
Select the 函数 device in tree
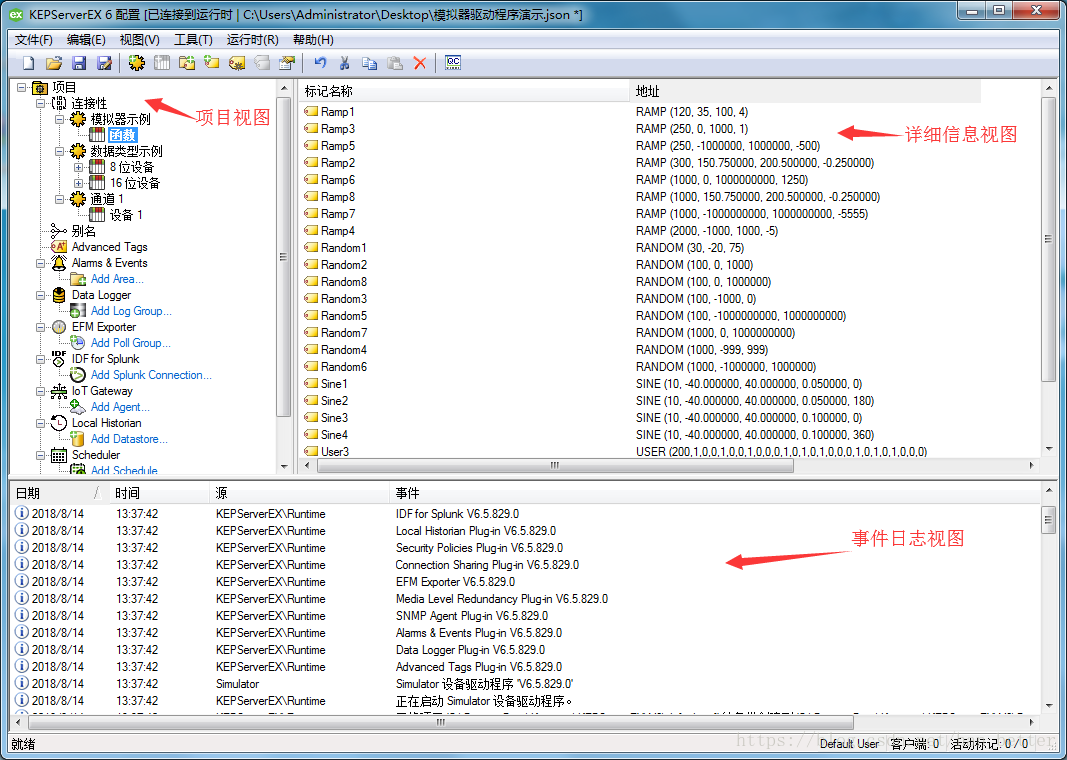point(122,135)
